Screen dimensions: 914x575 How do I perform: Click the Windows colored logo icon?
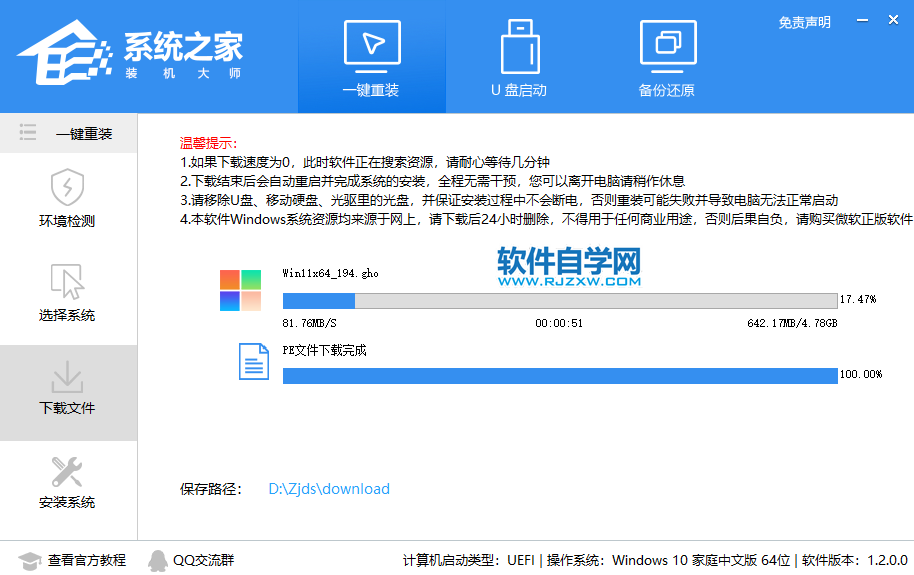point(240,290)
